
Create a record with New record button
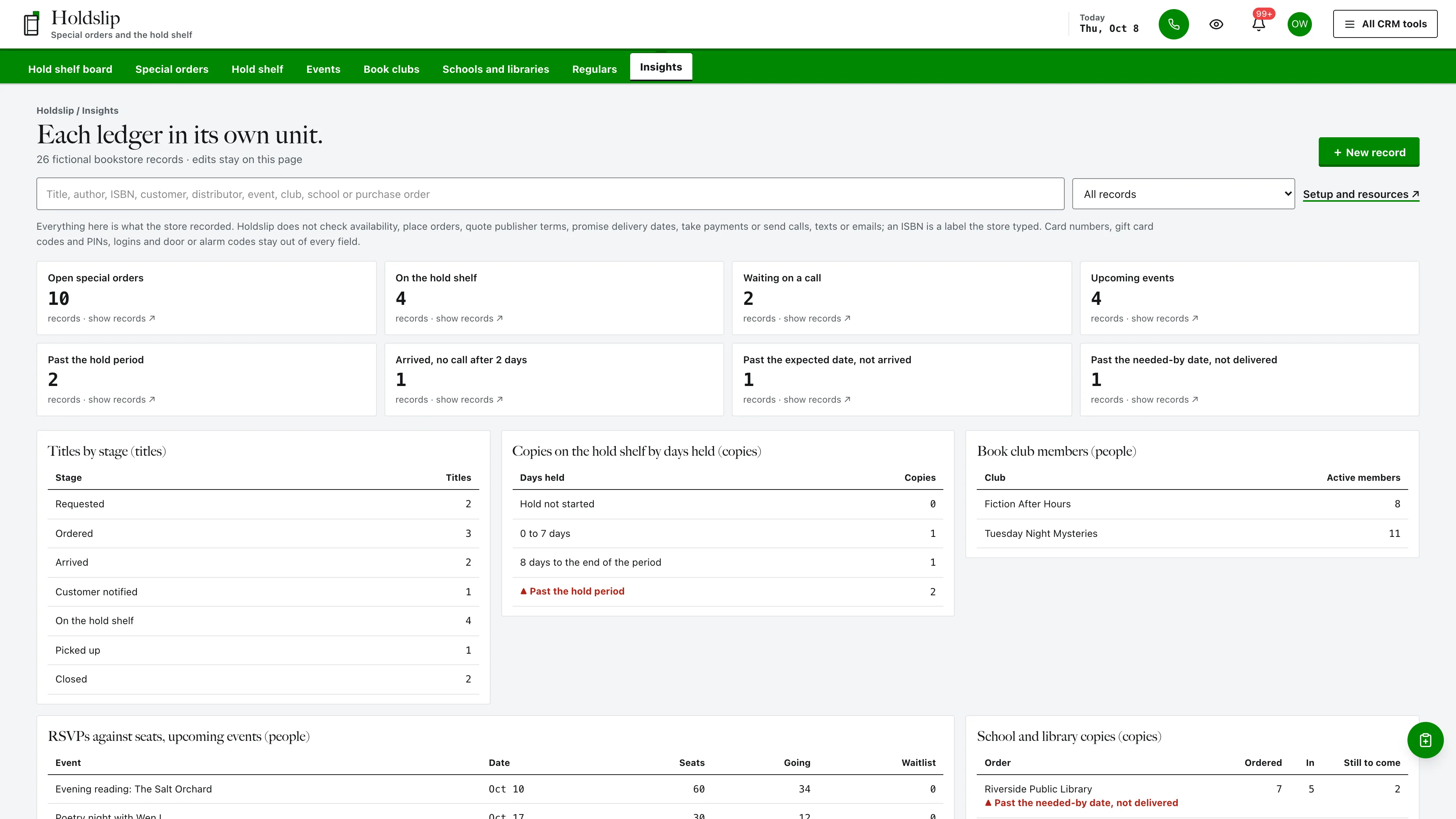tap(1368, 152)
